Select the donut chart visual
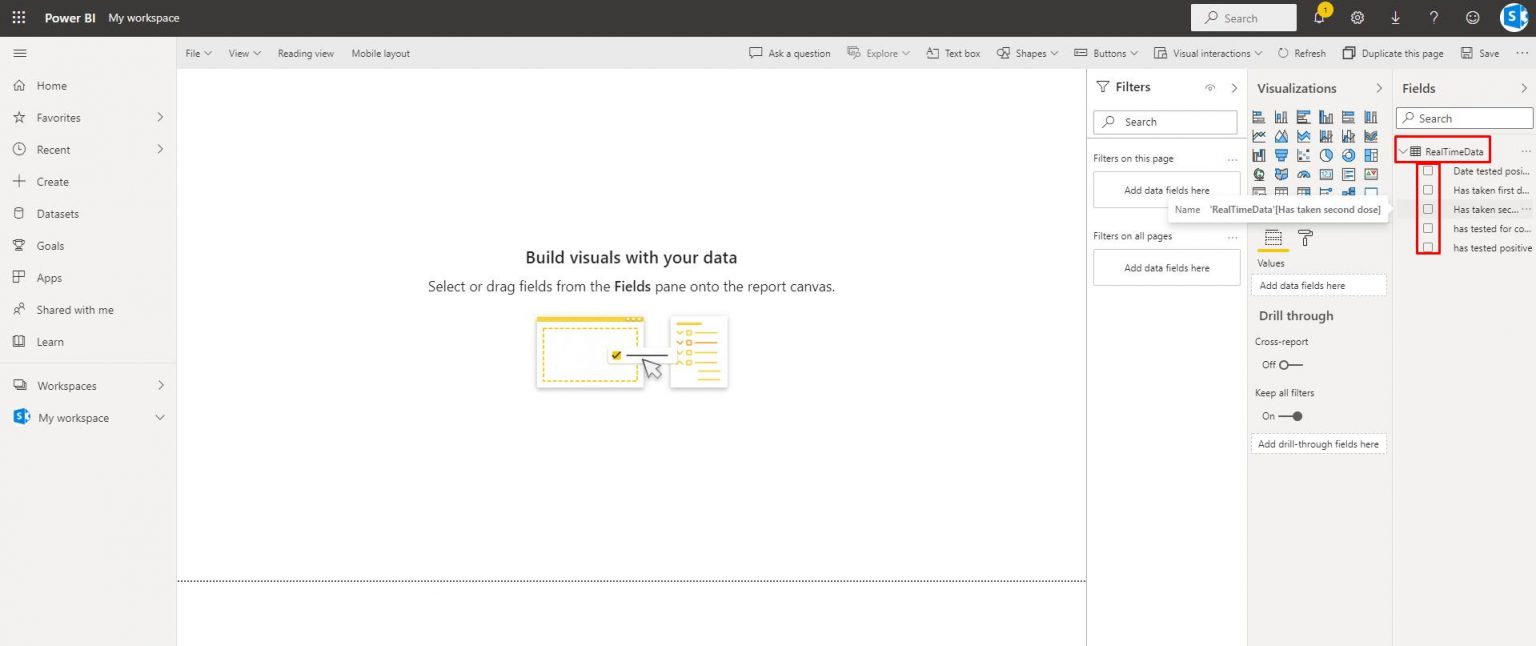This screenshot has height=646, width=1536. 1348,155
